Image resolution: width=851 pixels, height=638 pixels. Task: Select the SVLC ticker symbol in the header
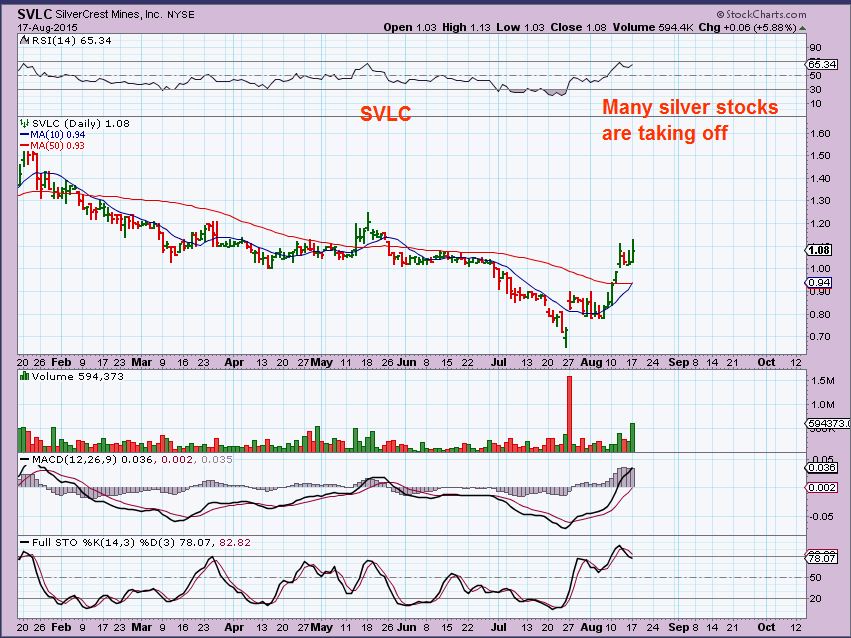[x=35, y=14]
